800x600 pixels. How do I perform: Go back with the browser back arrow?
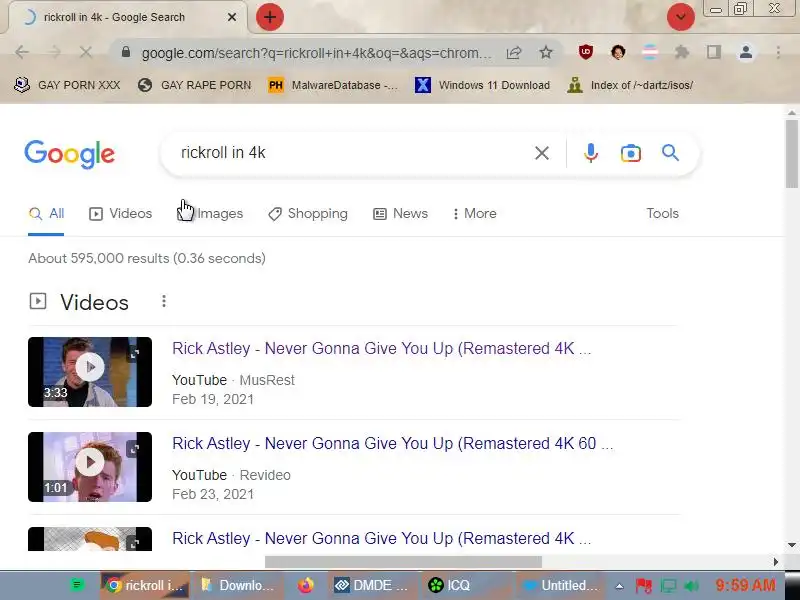22,52
